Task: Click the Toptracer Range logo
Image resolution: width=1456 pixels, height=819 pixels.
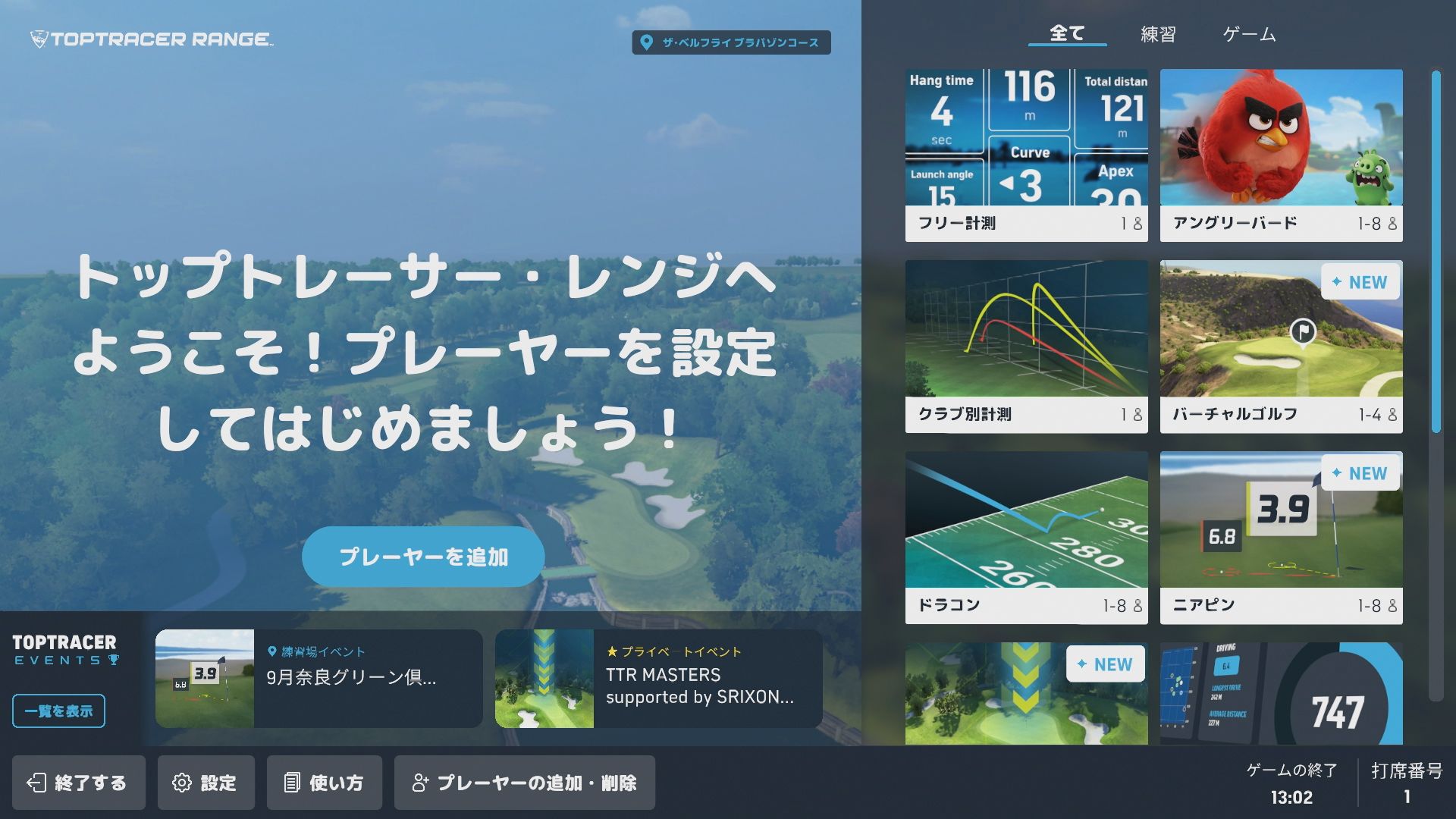Action: coord(152,39)
